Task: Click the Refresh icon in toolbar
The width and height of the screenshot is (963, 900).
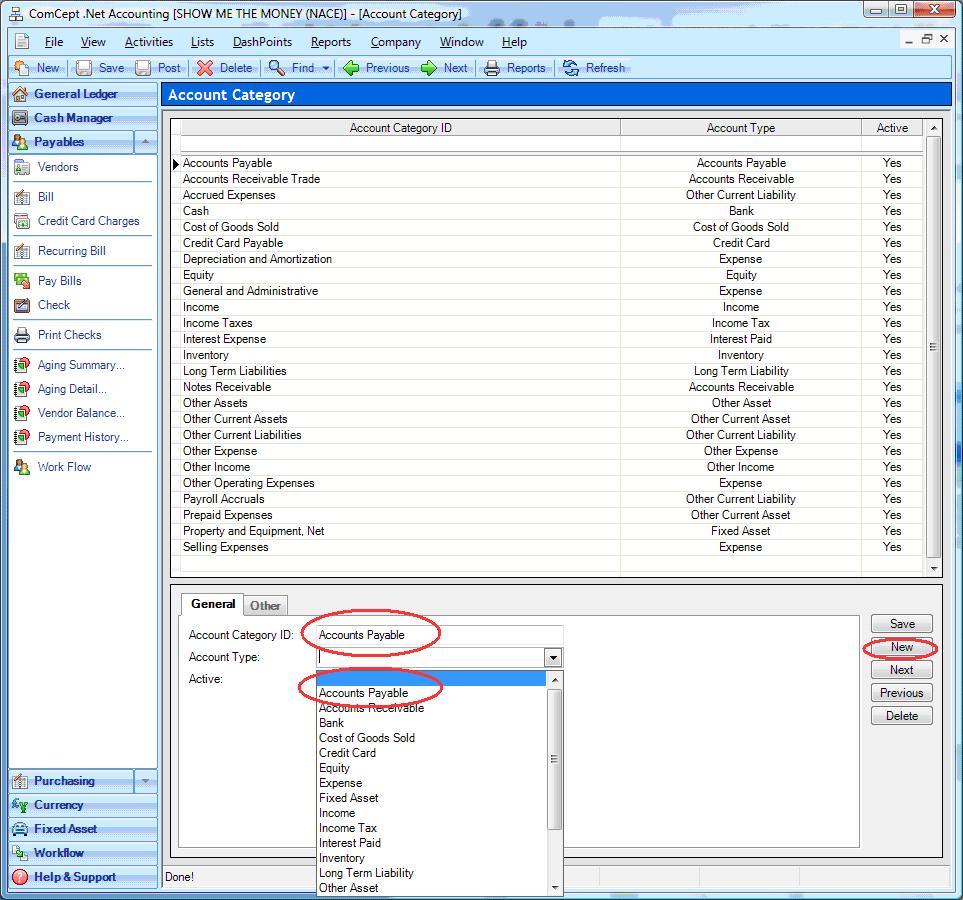Action: [571, 68]
